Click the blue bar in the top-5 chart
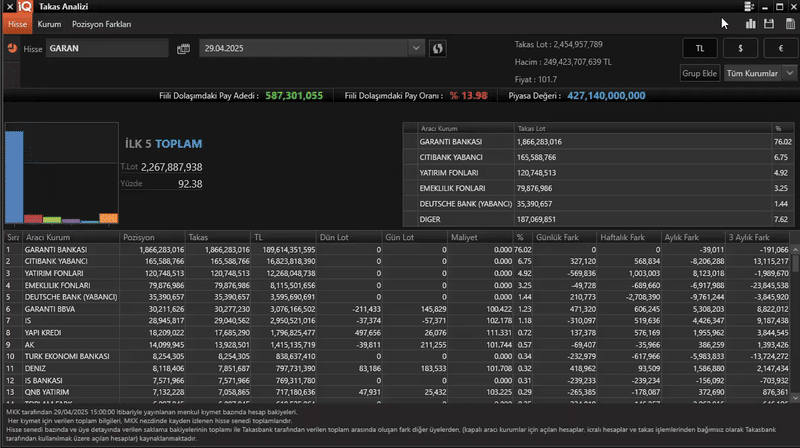 pyautogui.click(x=14, y=177)
